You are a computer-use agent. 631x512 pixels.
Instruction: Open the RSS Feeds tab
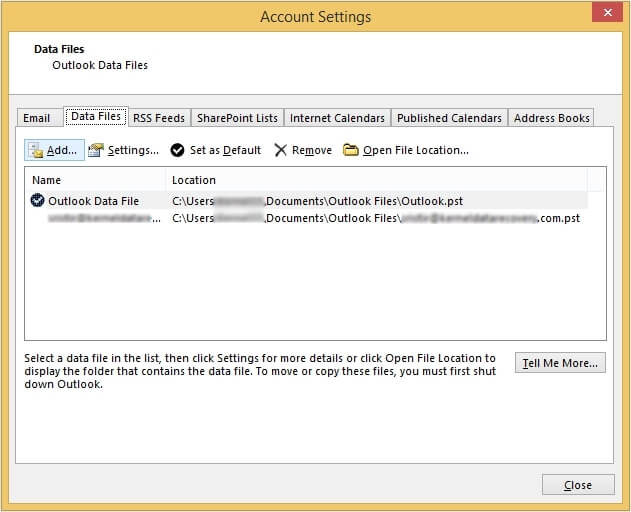[159, 118]
